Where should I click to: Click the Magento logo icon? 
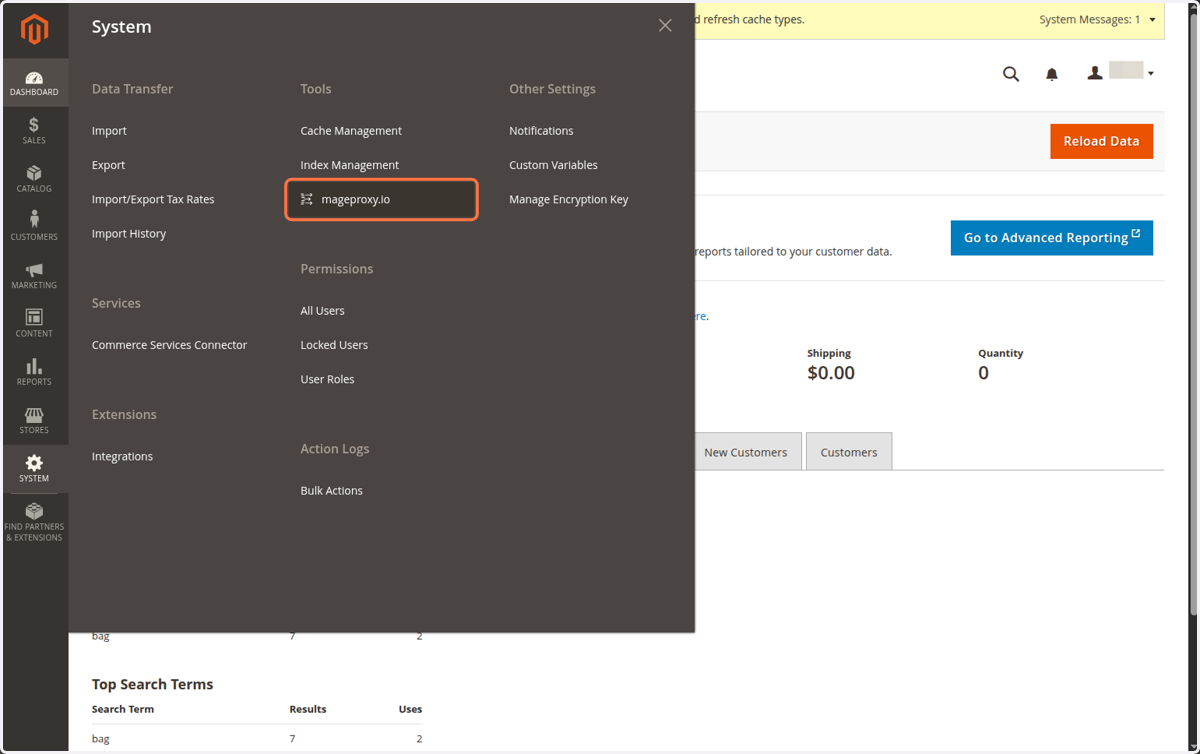coord(34,30)
